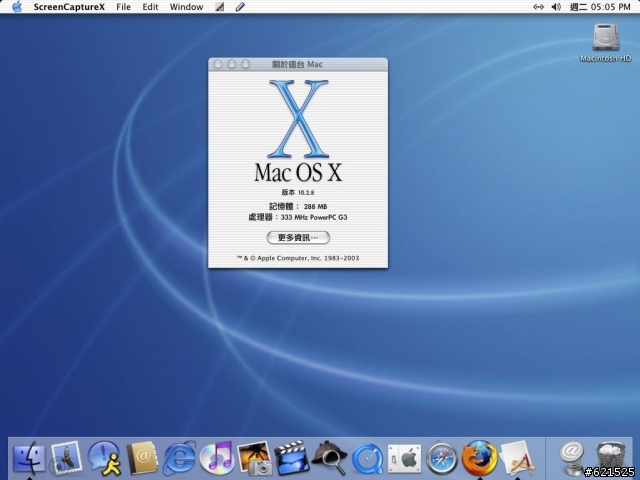Minimize the 關於這台 Mac window

(x=231, y=64)
